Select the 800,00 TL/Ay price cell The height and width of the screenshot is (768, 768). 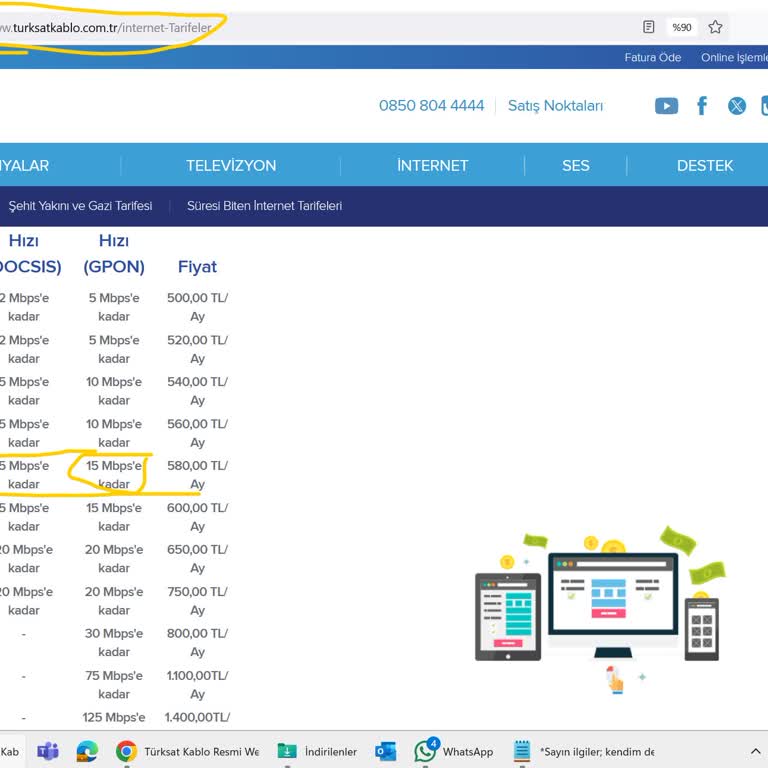pyautogui.click(x=197, y=642)
